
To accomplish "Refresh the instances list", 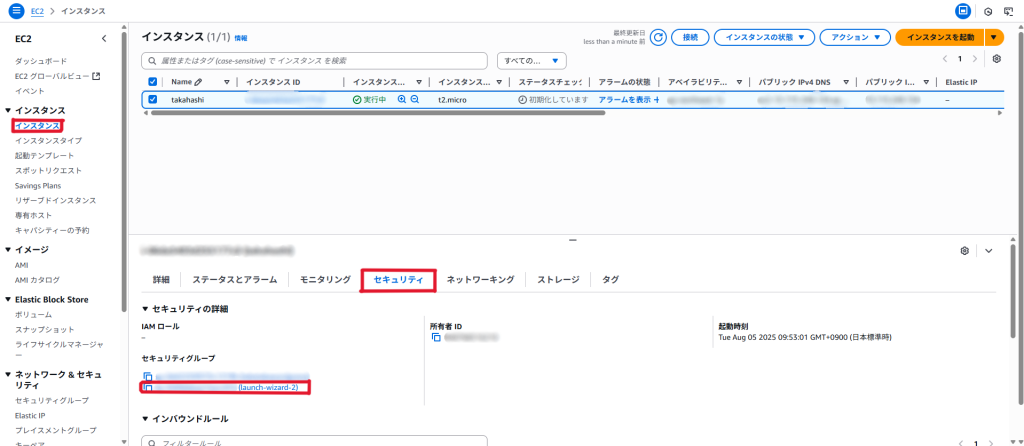I will (659, 37).
